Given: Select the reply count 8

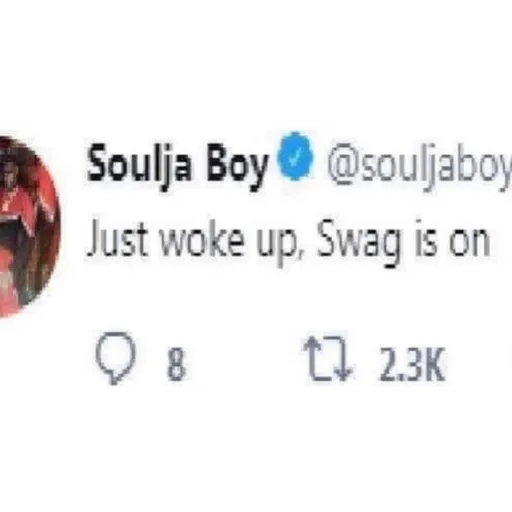Looking at the screenshot, I should [x=176, y=364].
